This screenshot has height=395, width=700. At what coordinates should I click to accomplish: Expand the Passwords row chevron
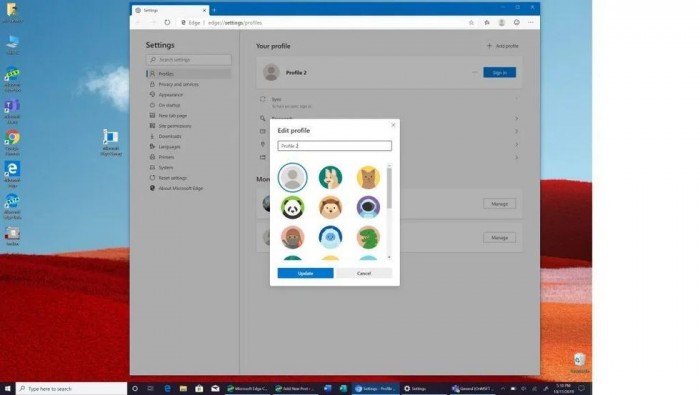[x=517, y=119]
